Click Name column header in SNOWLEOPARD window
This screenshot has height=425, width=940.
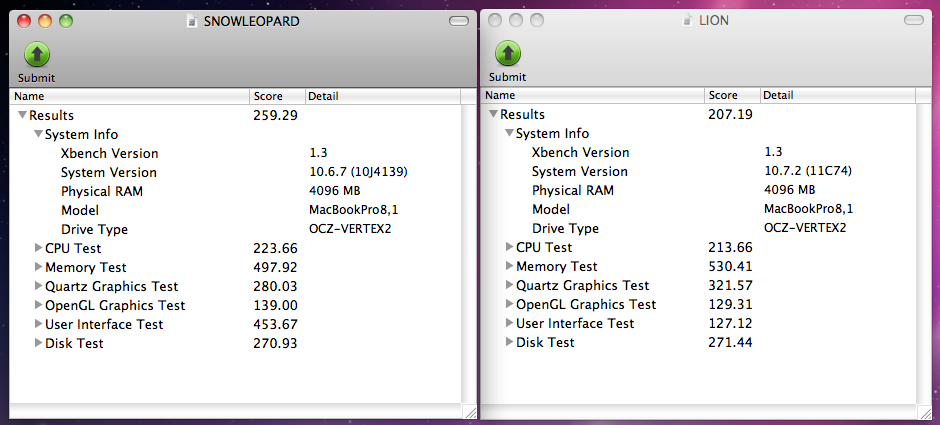click(x=129, y=96)
